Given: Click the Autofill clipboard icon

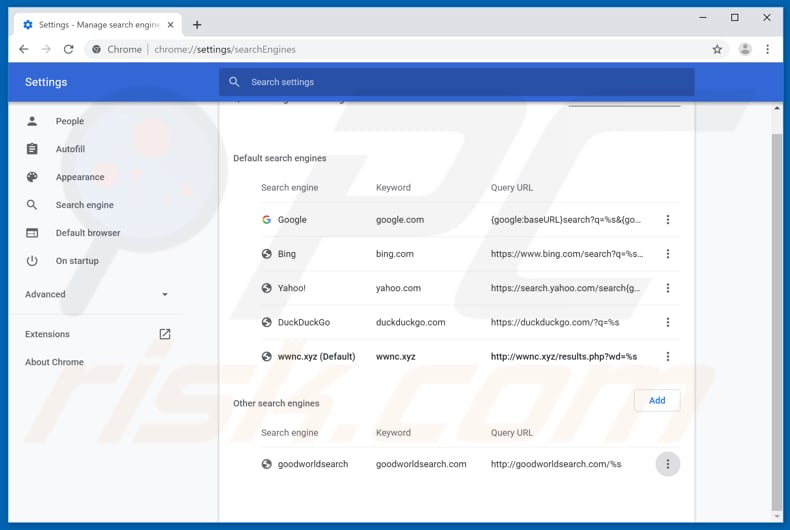Looking at the screenshot, I should [32, 149].
